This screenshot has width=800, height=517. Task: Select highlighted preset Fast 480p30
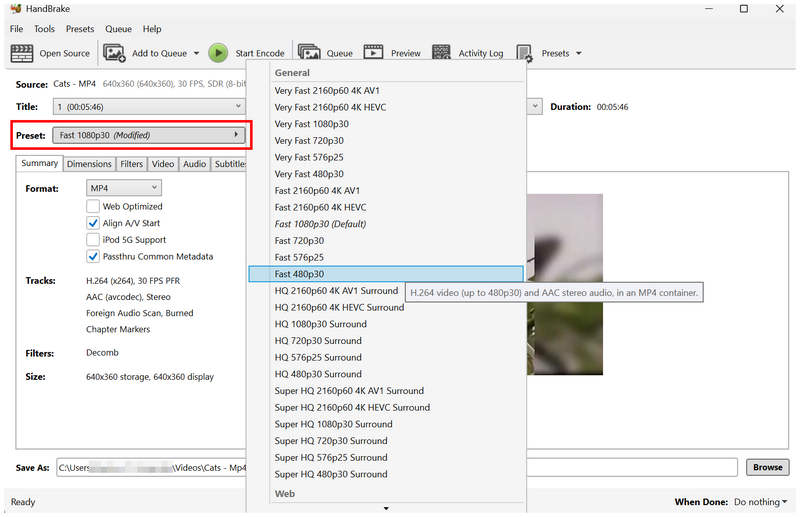tap(386, 274)
